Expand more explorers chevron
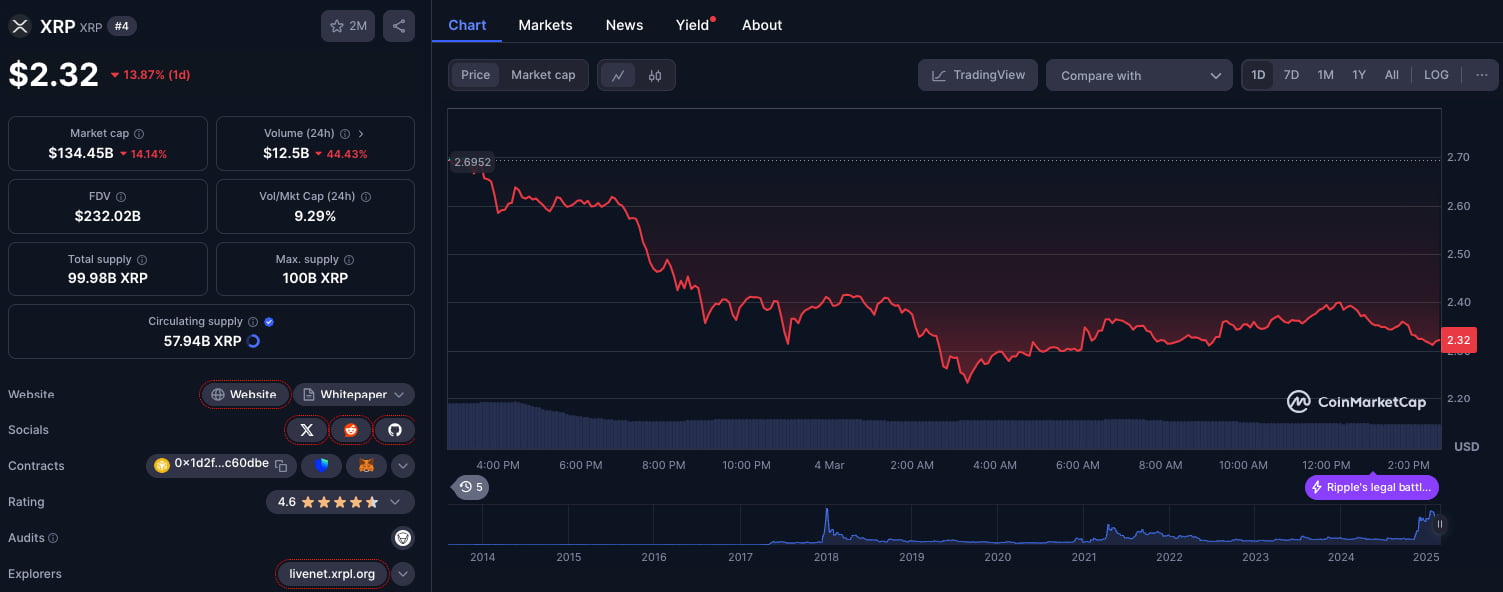The image size is (1503, 592). click(403, 574)
